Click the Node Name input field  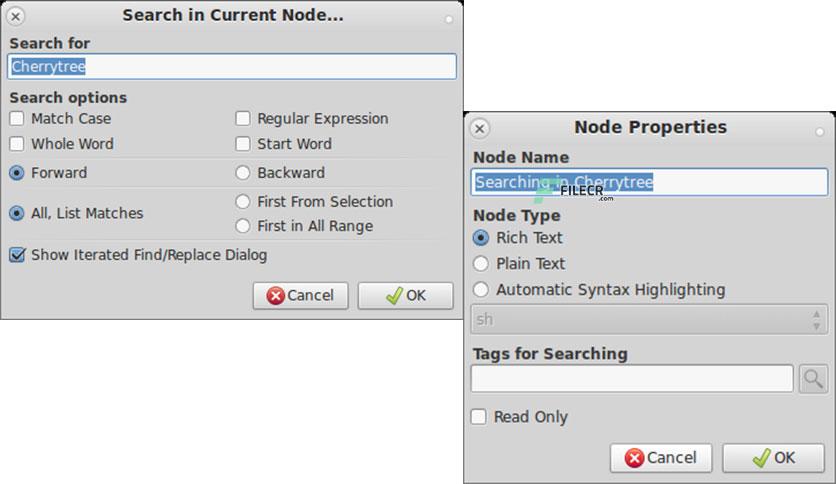[649, 182]
